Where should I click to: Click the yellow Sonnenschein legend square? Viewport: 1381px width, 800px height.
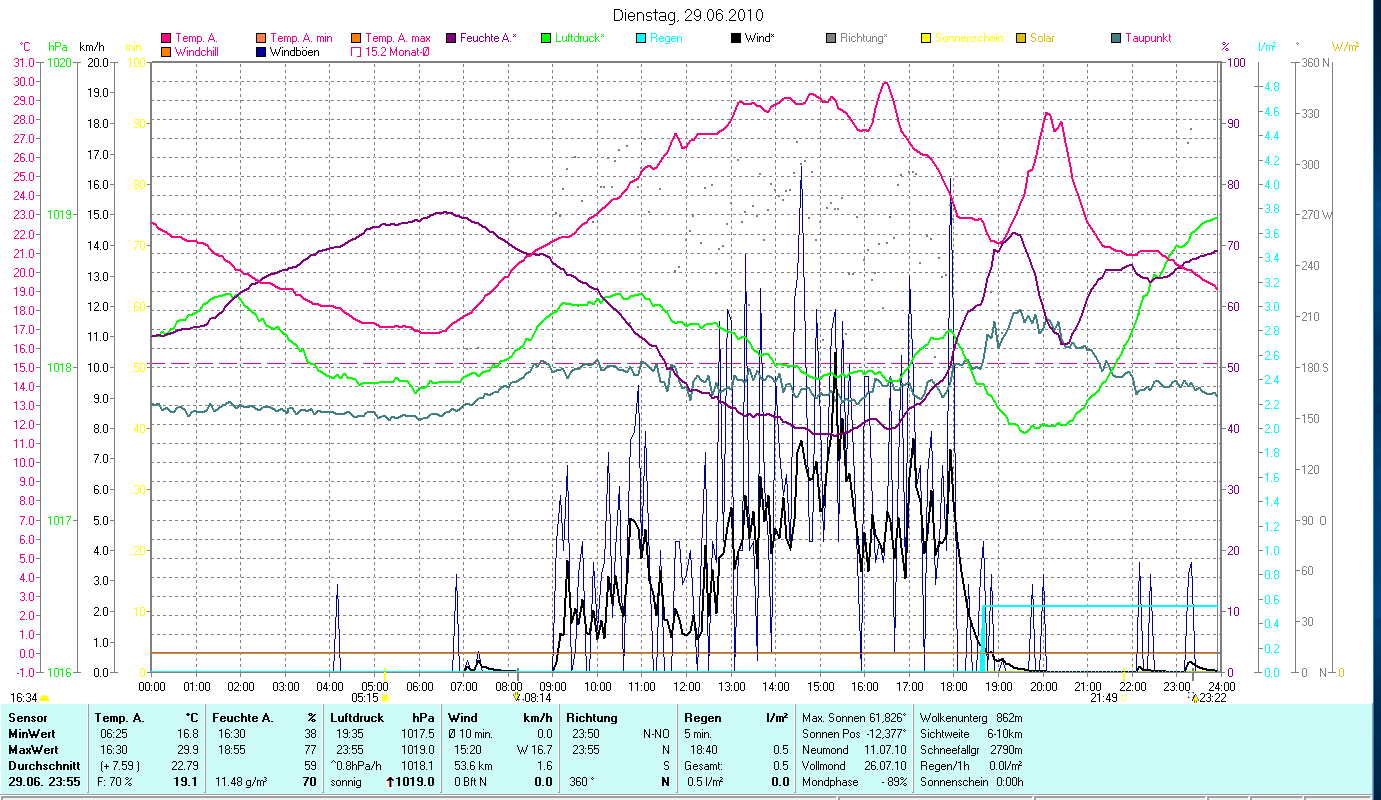point(926,39)
